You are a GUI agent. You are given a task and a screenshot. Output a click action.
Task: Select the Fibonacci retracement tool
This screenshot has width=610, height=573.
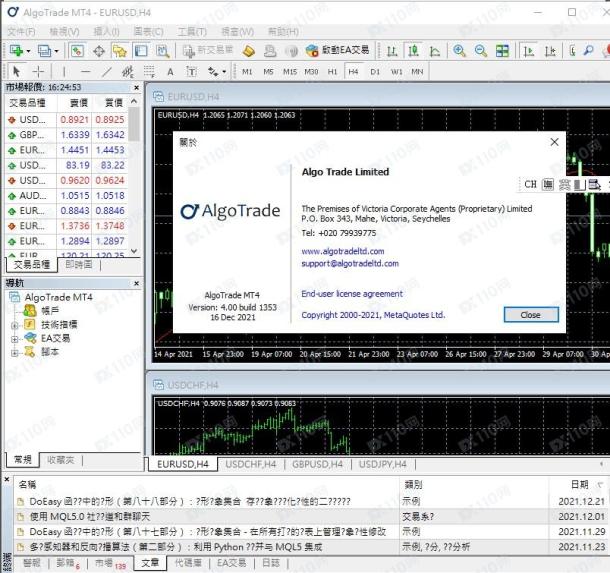tap(149, 72)
